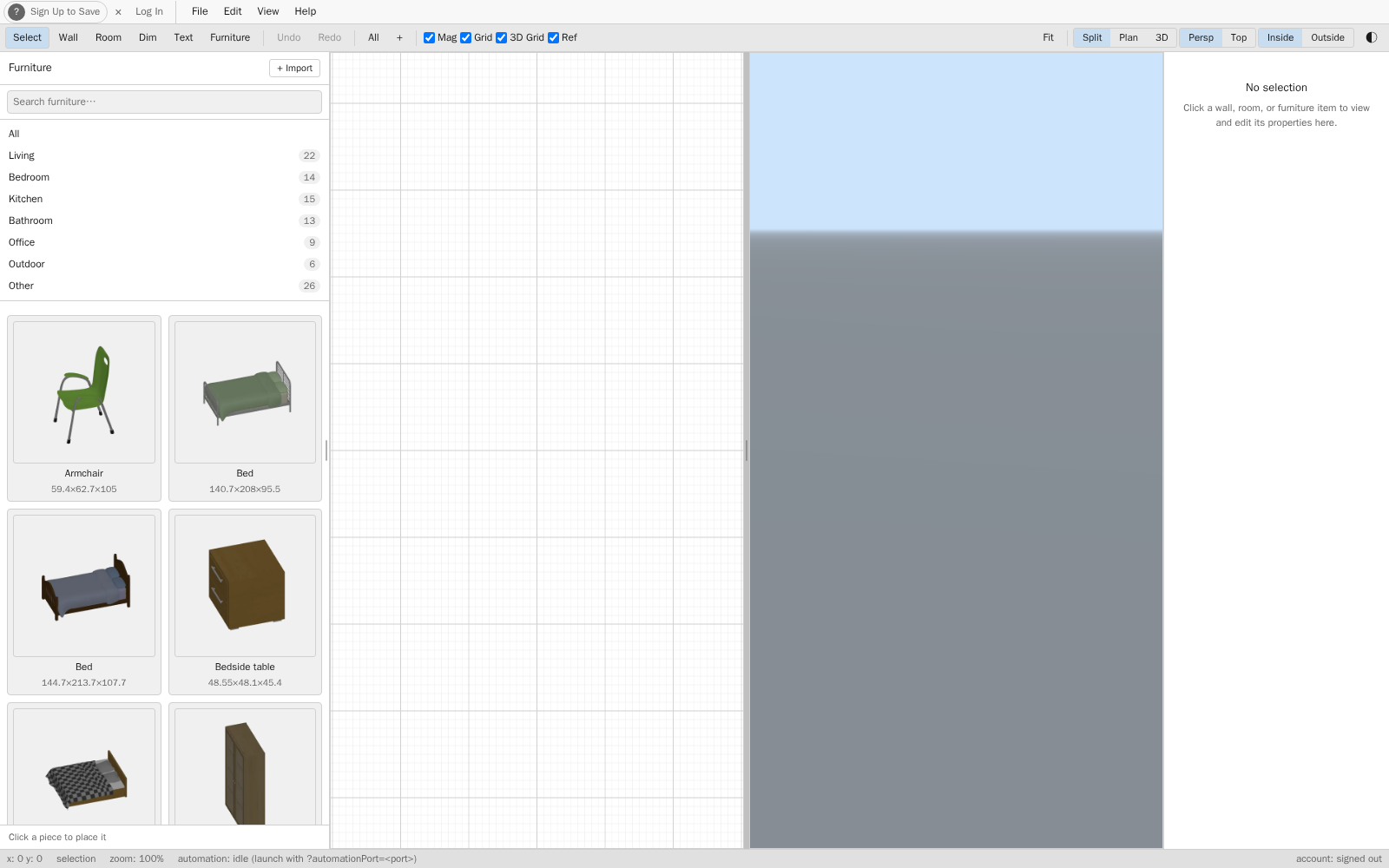This screenshot has width=1389, height=868.
Task: Pick the Dim dimension tool
Action: pyautogui.click(x=148, y=37)
